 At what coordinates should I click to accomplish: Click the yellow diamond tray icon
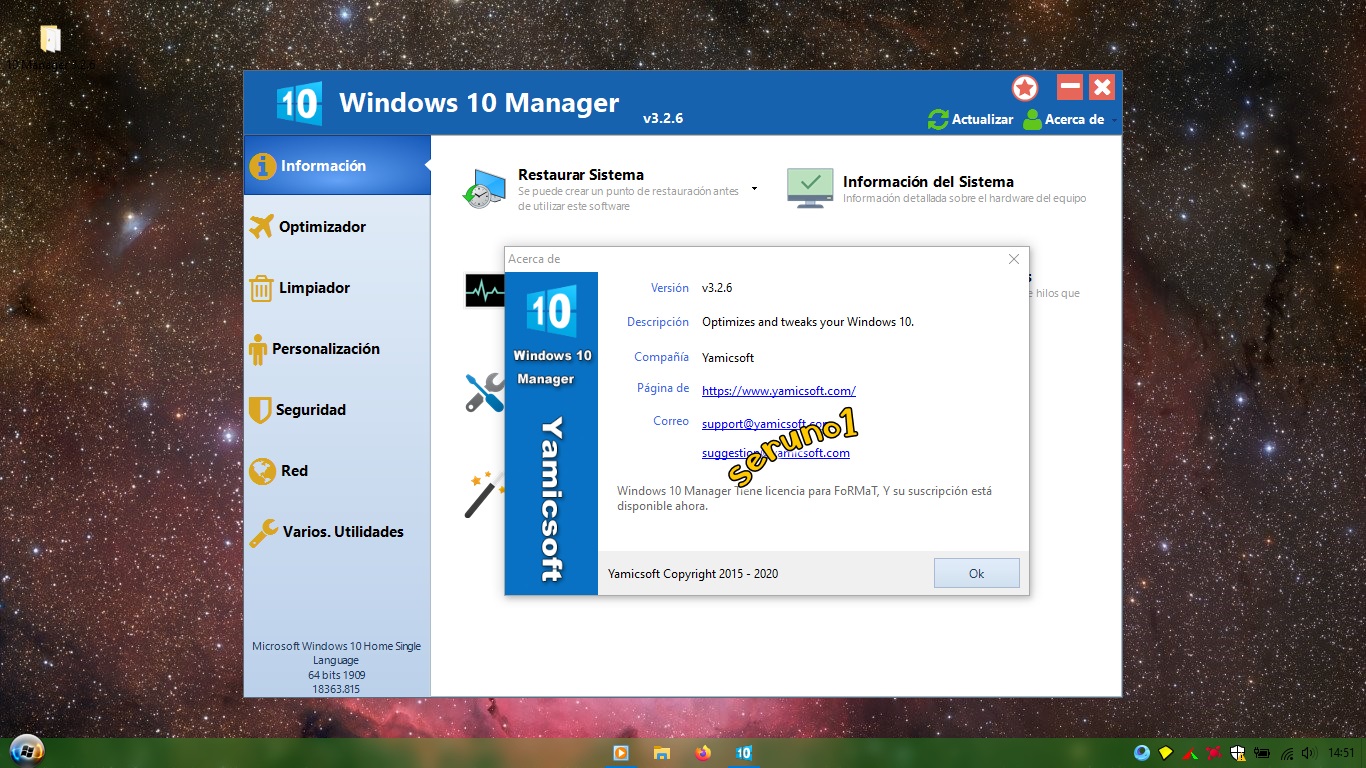point(1166,752)
